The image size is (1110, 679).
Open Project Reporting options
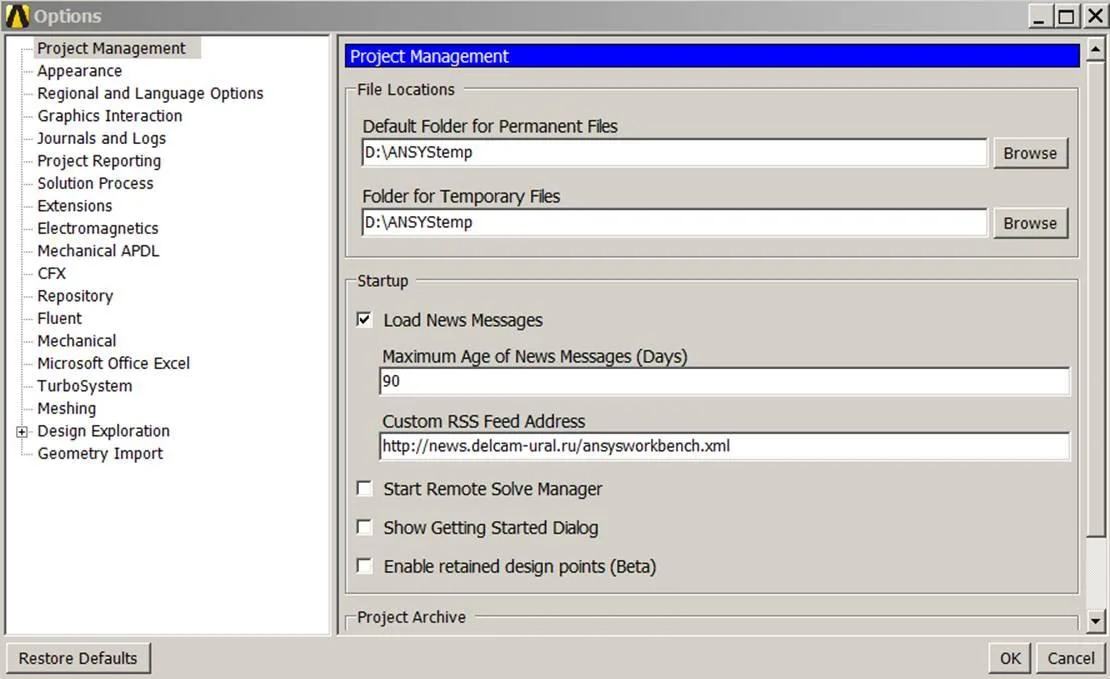coord(99,161)
